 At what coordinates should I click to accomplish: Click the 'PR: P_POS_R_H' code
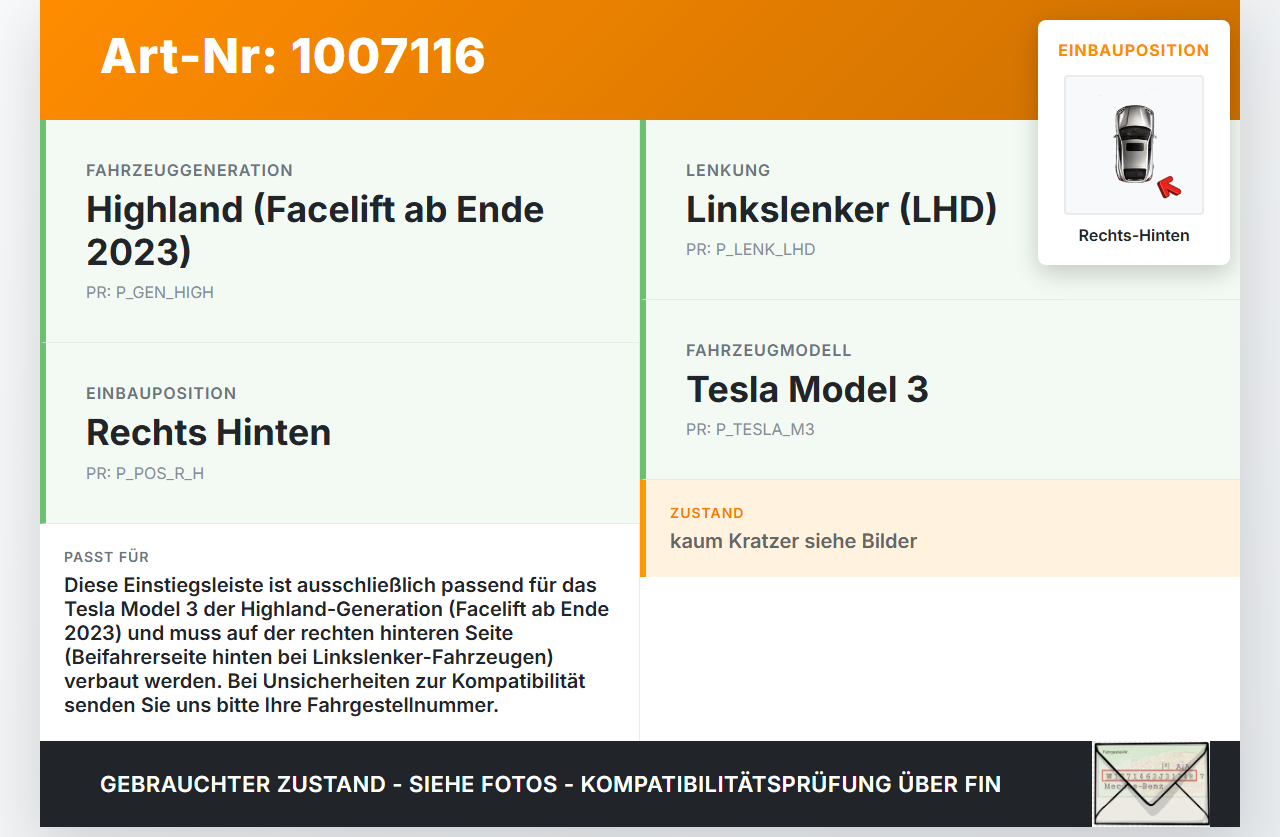point(145,473)
